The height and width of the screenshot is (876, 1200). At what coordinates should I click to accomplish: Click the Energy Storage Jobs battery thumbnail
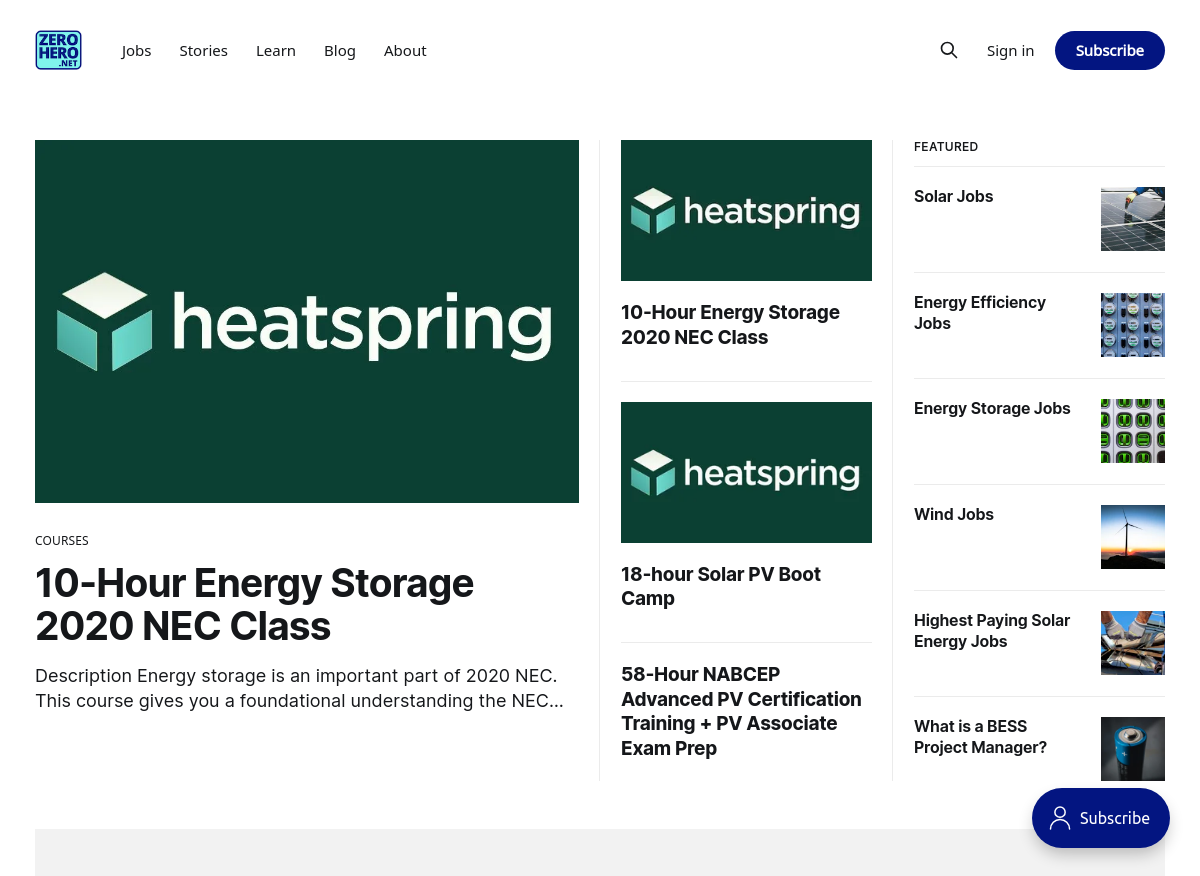tap(1133, 431)
